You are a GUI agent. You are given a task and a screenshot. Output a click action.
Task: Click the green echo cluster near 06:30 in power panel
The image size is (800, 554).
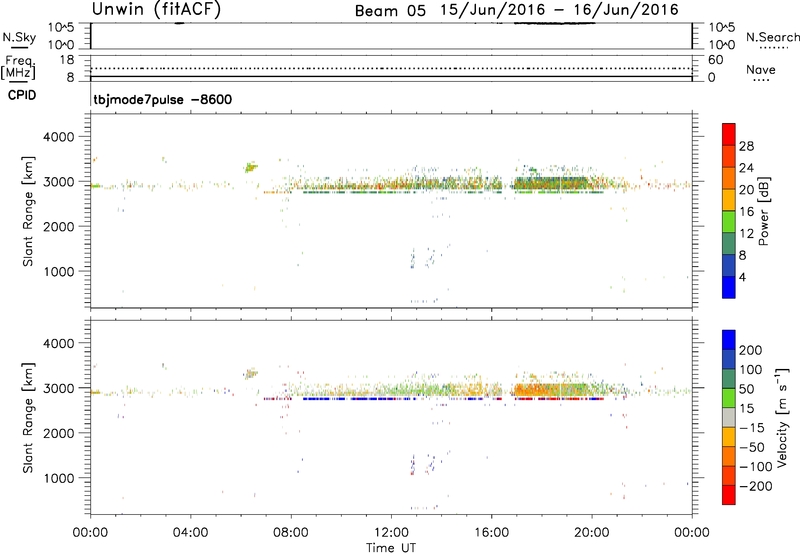pos(251,167)
